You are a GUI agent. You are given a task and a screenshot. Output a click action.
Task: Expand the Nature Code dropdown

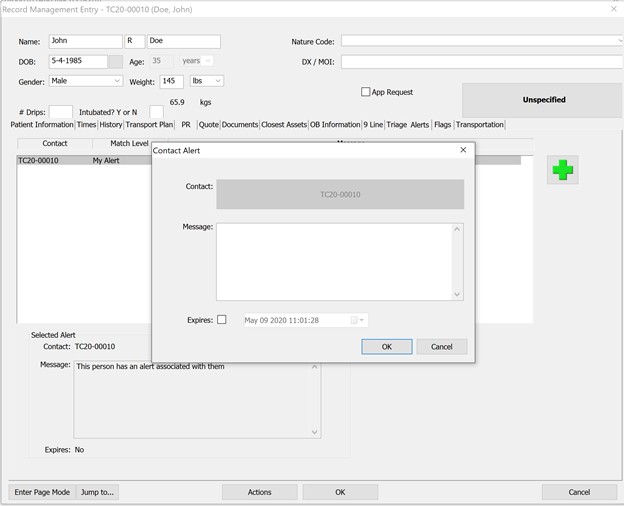620,41
